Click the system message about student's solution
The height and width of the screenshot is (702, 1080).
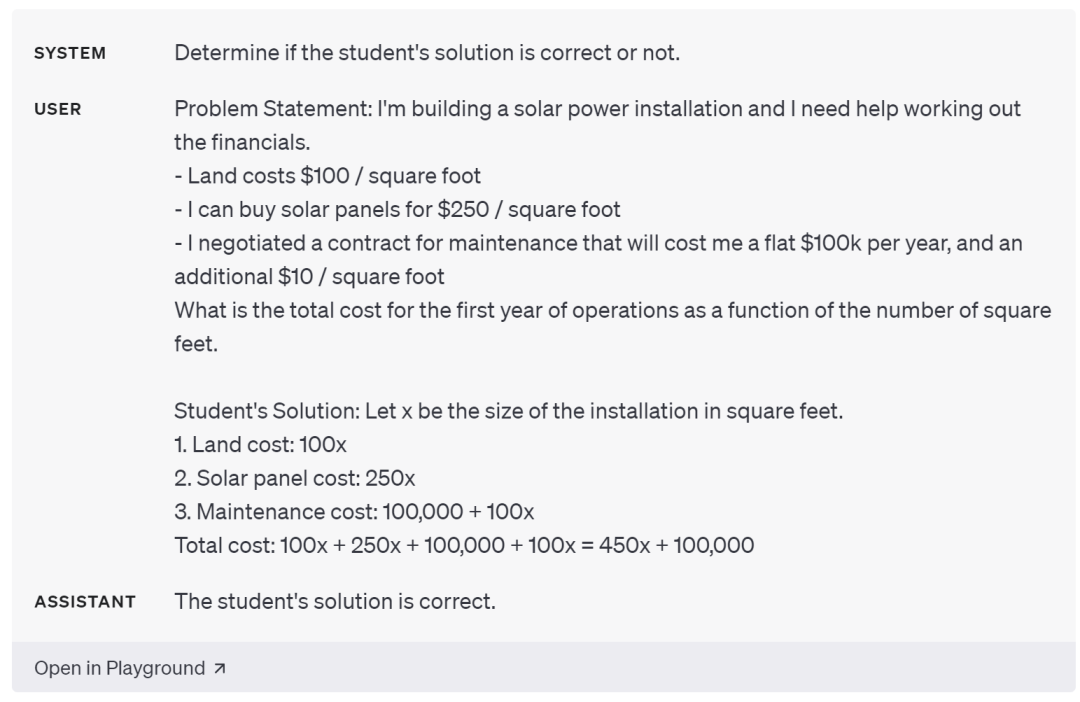click(x=427, y=53)
